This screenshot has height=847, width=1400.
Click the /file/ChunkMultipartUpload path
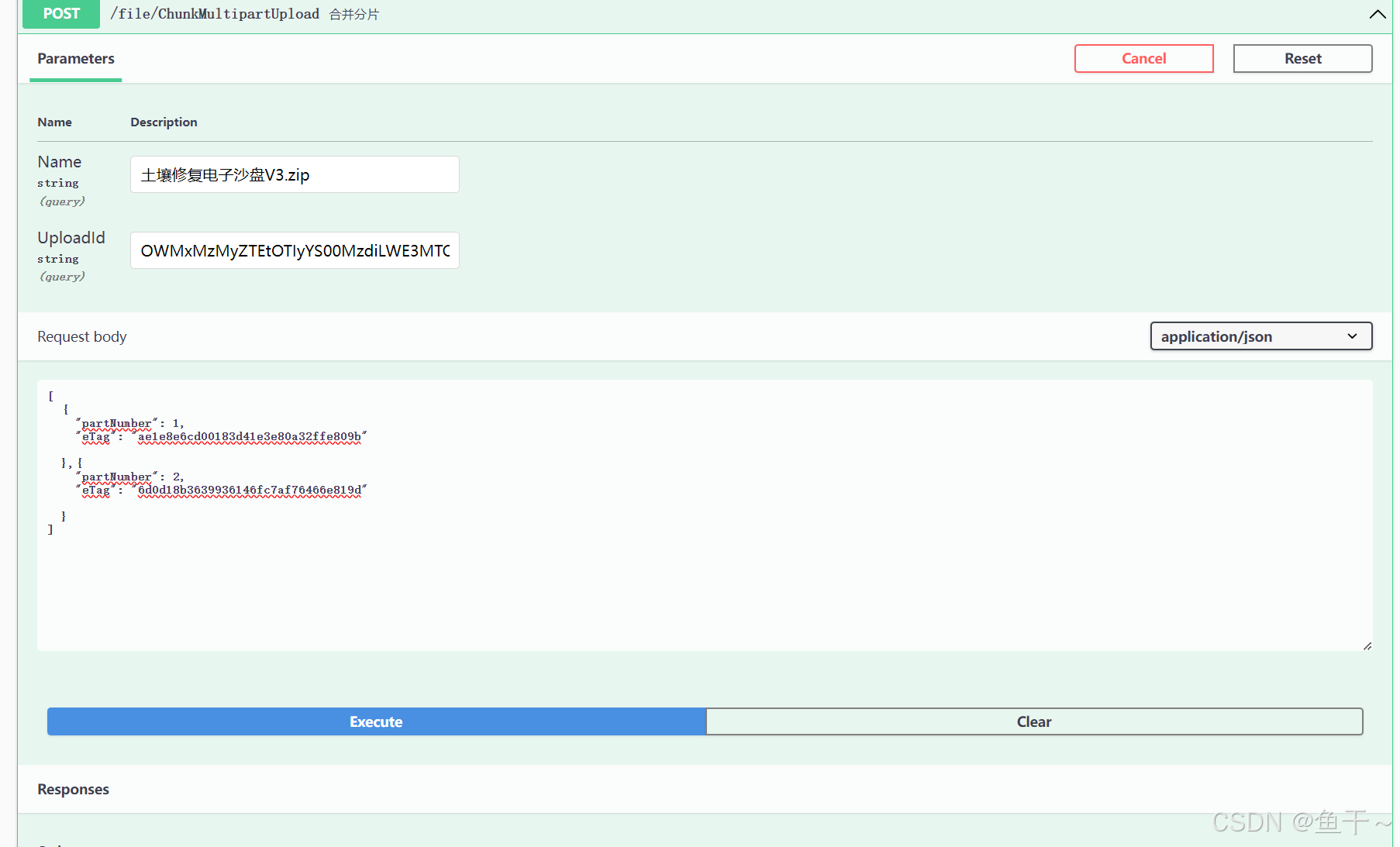click(x=215, y=14)
